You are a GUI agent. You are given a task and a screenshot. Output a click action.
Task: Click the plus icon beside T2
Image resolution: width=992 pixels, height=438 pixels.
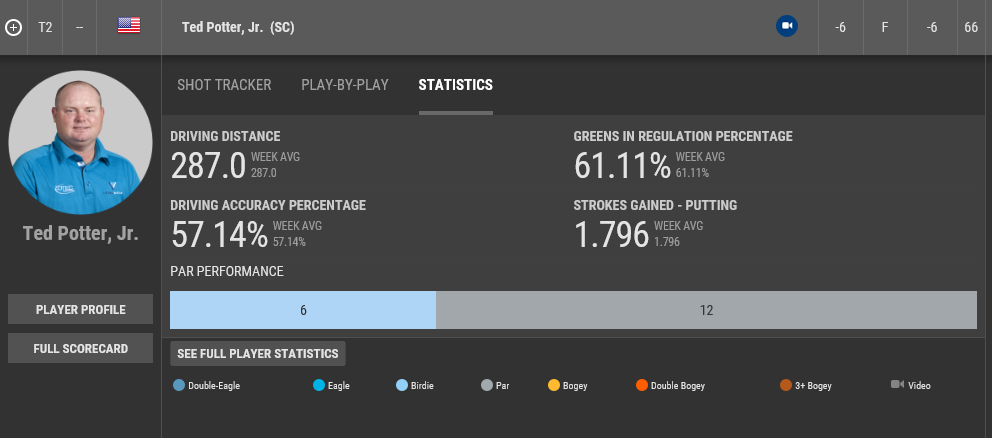click(13, 27)
